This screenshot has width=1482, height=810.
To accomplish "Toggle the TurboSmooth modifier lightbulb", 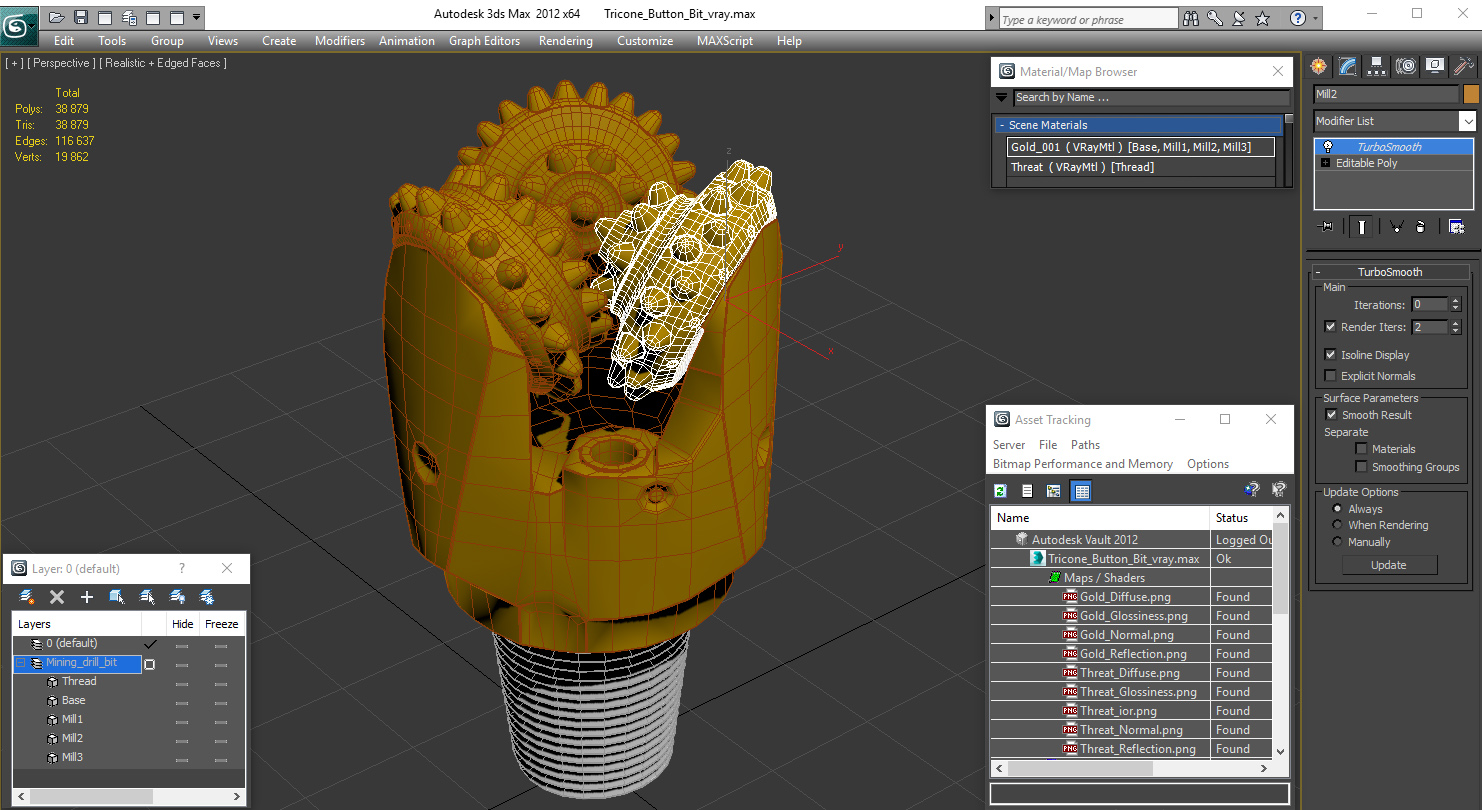I will tap(1327, 147).
